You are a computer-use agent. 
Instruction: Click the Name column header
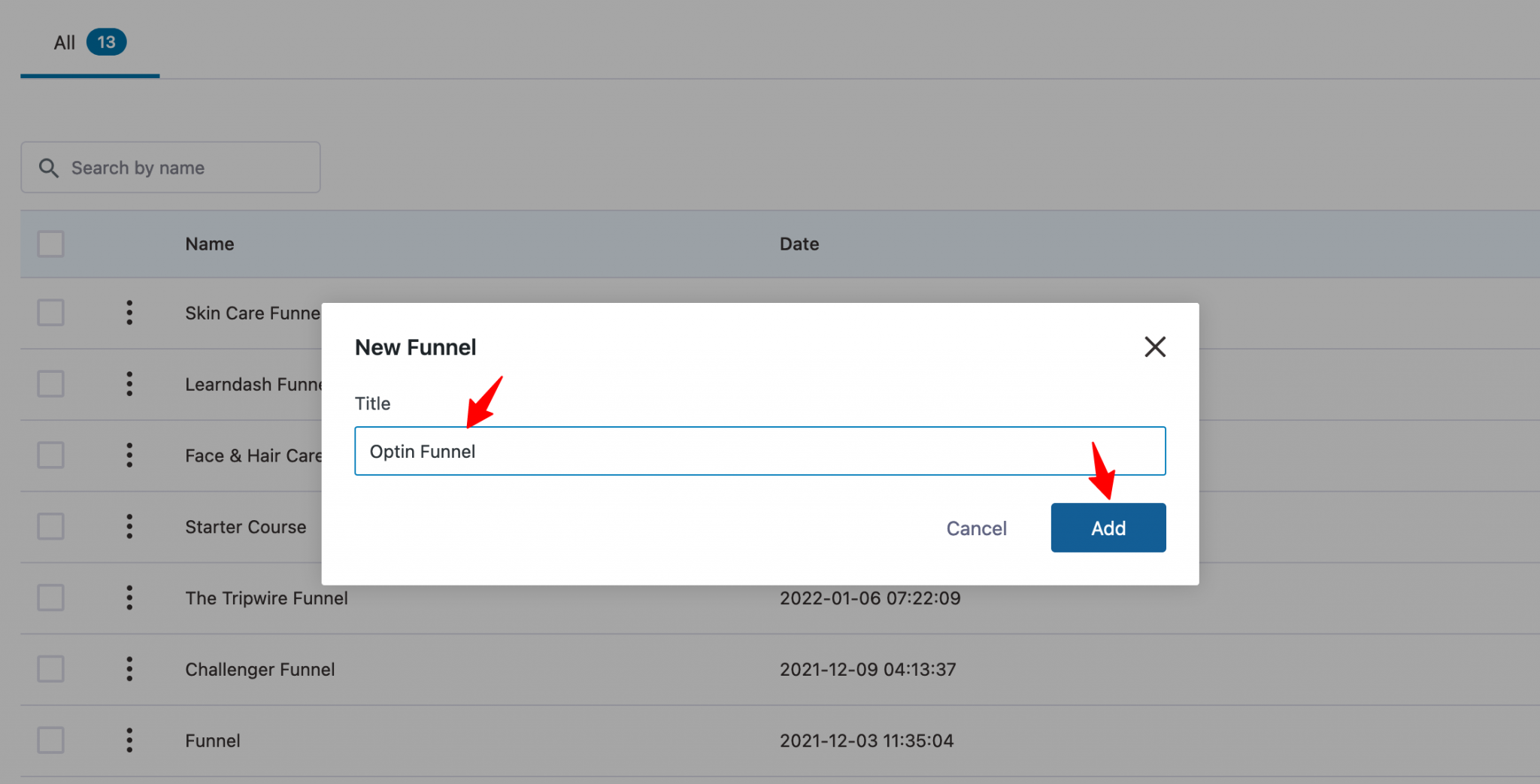209,244
